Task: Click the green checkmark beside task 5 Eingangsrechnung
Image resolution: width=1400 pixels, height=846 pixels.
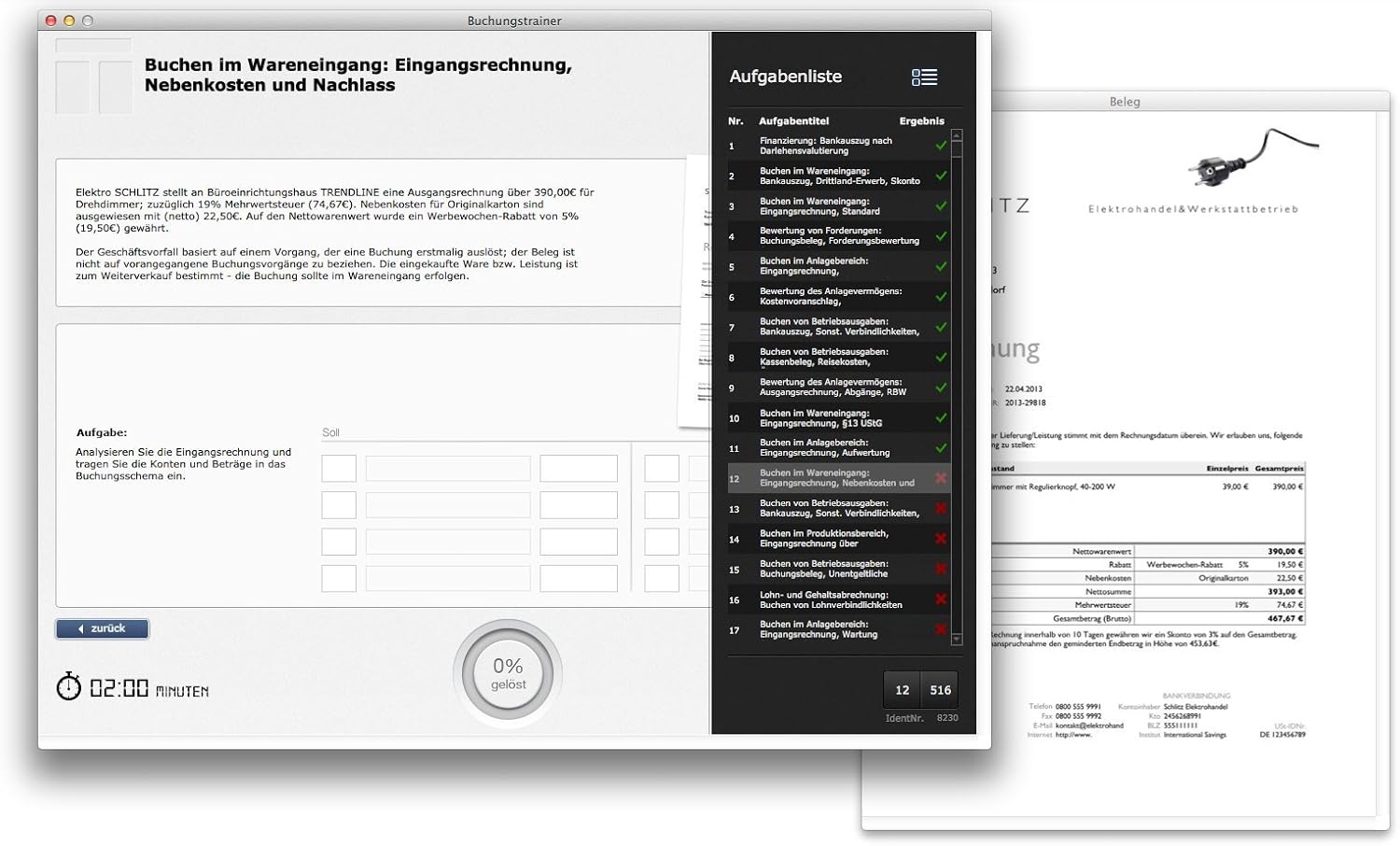Action: (x=942, y=266)
